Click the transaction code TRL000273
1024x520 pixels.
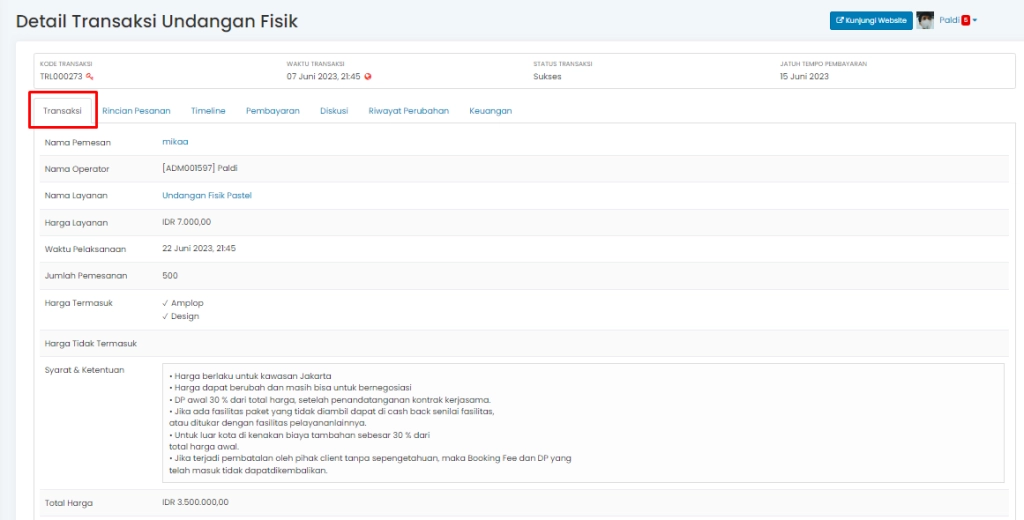(x=61, y=77)
